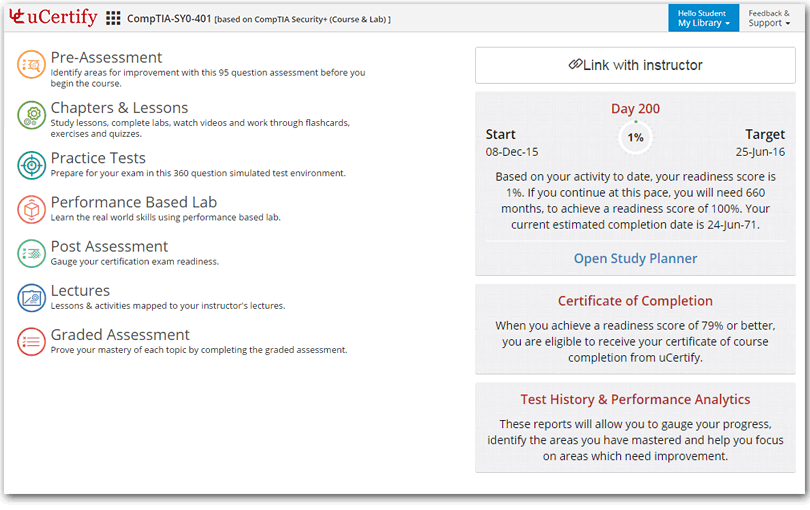
Task: Click the Target label in planner
Action: coord(765,134)
